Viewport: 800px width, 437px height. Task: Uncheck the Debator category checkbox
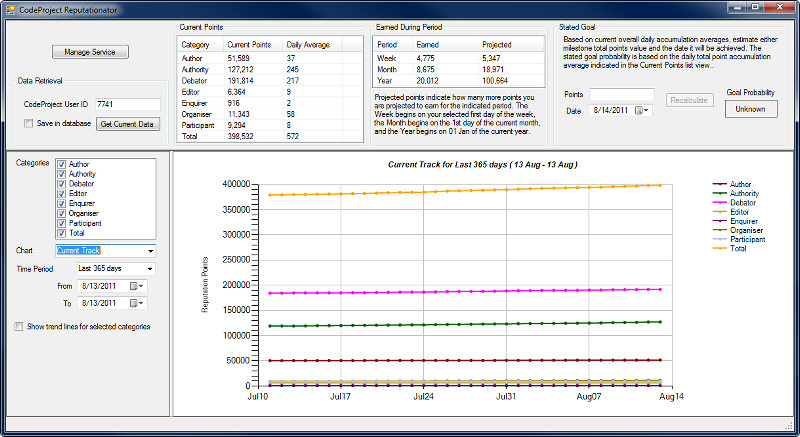[x=61, y=184]
